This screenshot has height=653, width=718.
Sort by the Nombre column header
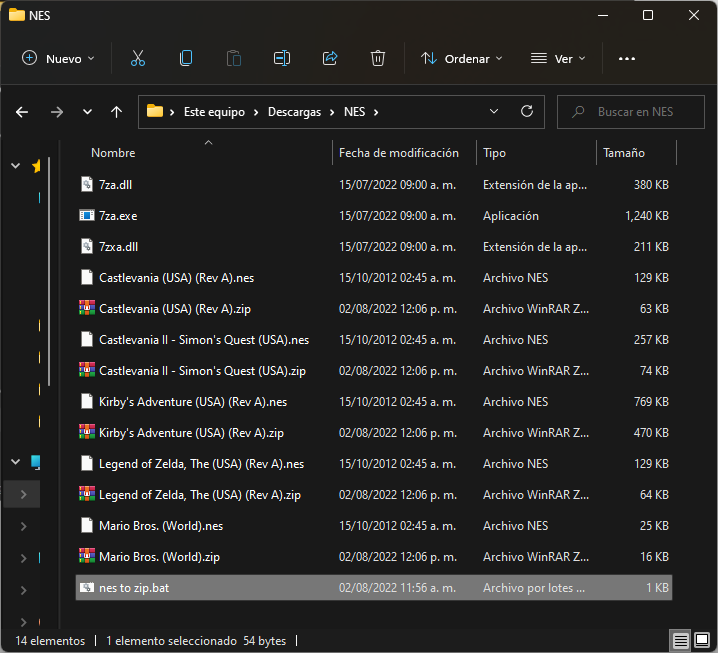point(113,152)
